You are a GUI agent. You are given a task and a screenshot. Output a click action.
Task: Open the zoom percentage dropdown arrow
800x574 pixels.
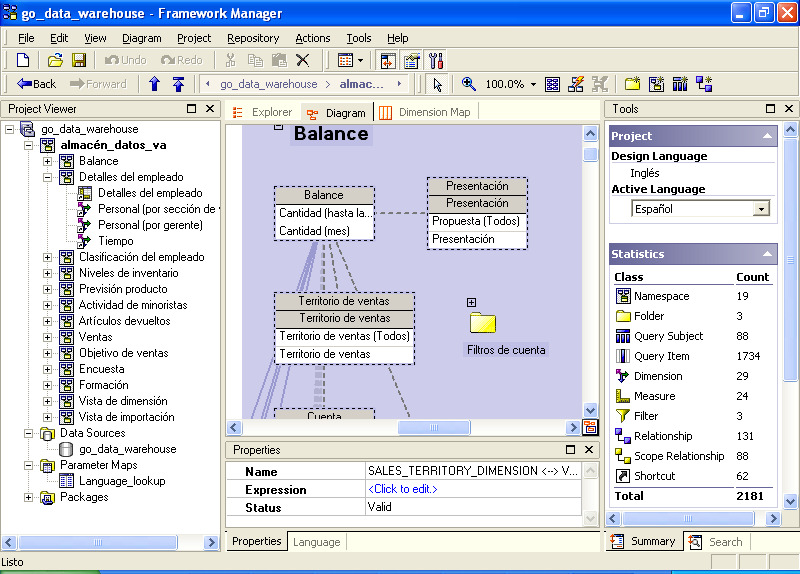tap(533, 84)
